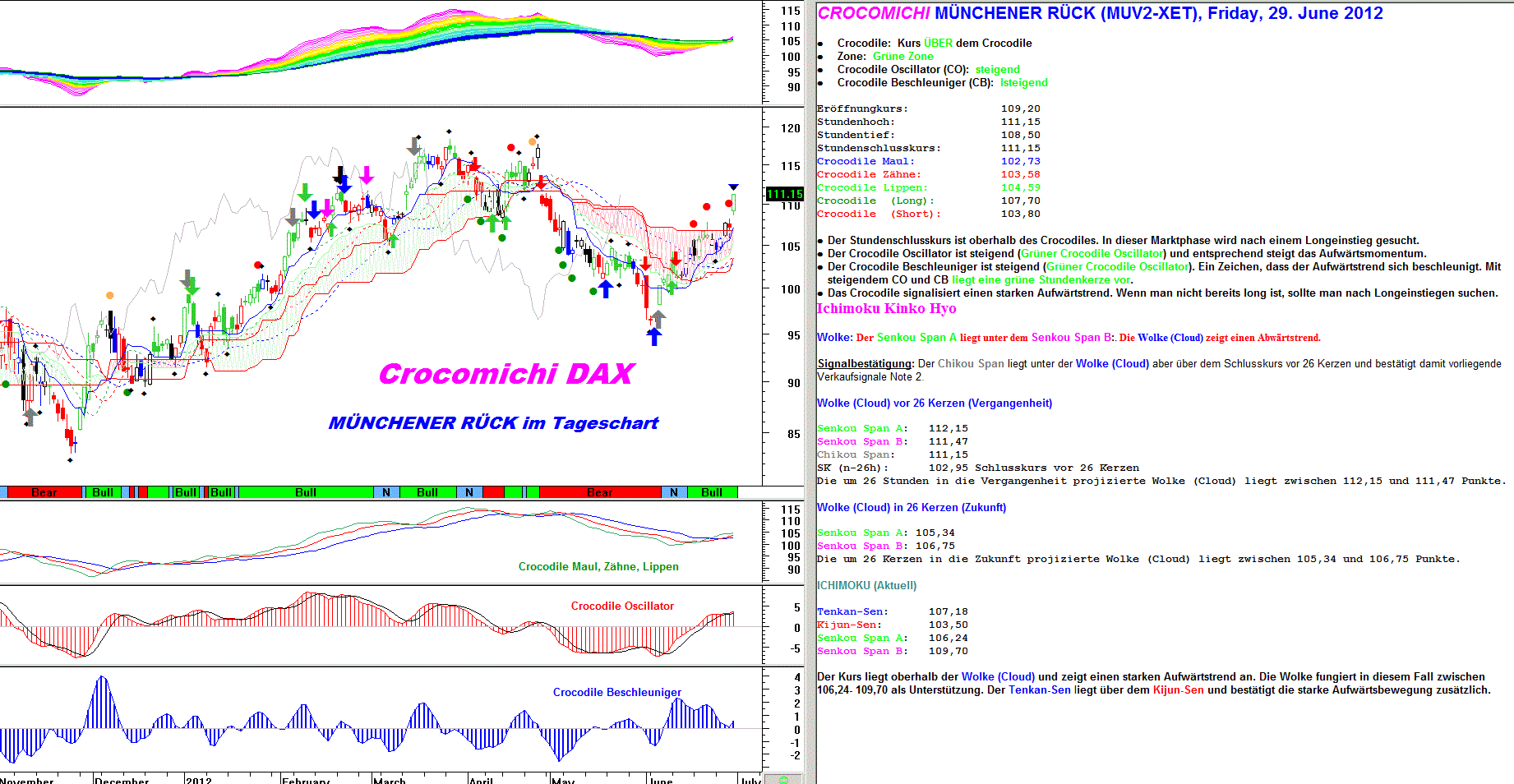The width and height of the screenshot is (1514, 784).
Task: Click the upper magenta down arrow
Action: coord(367,175)
